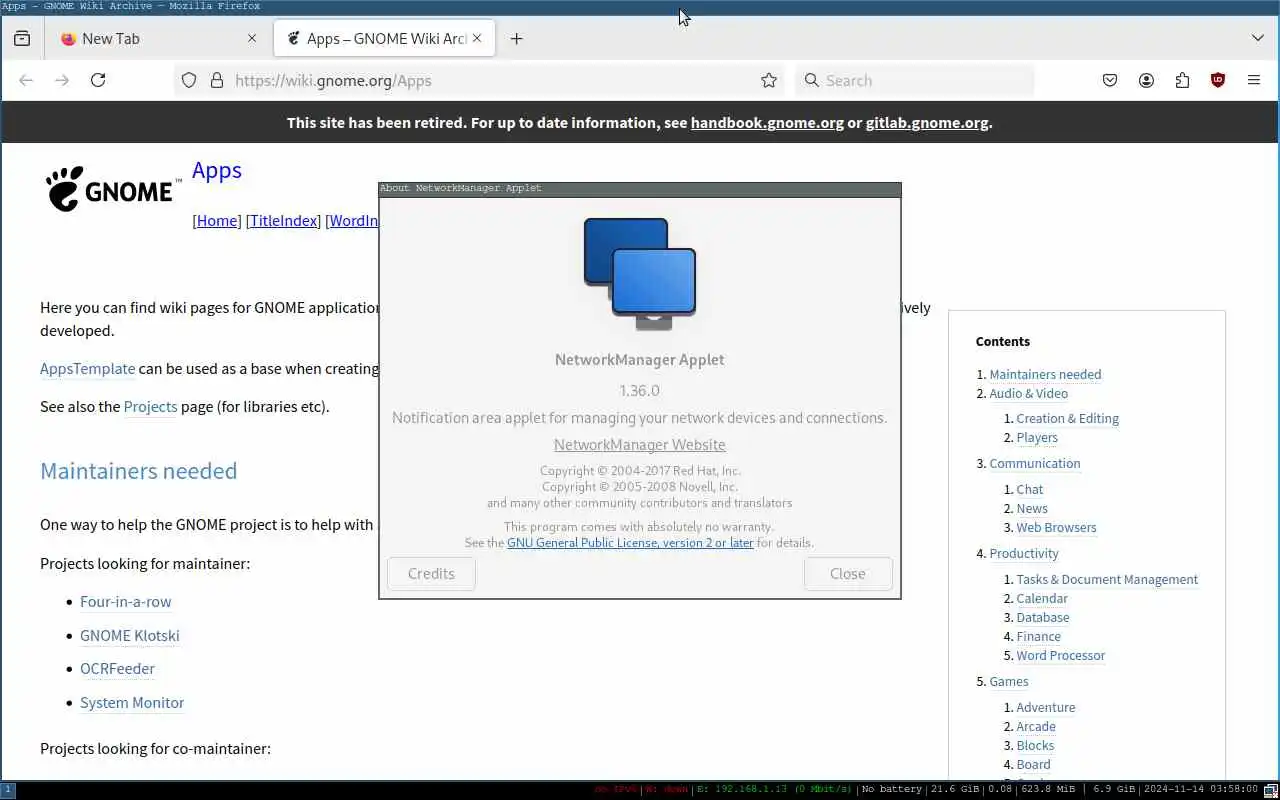Go back one page

click(x=26, y=80)
